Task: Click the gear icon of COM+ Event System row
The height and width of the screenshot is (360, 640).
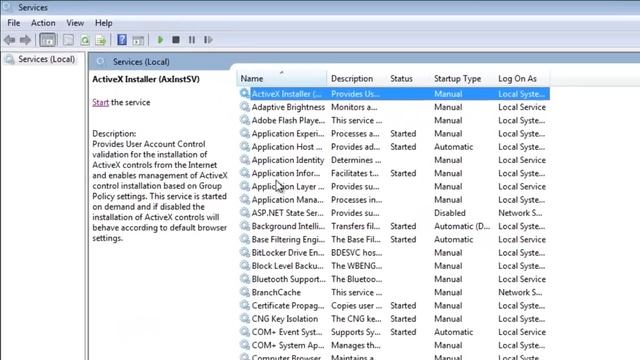Action: point(244,332)
